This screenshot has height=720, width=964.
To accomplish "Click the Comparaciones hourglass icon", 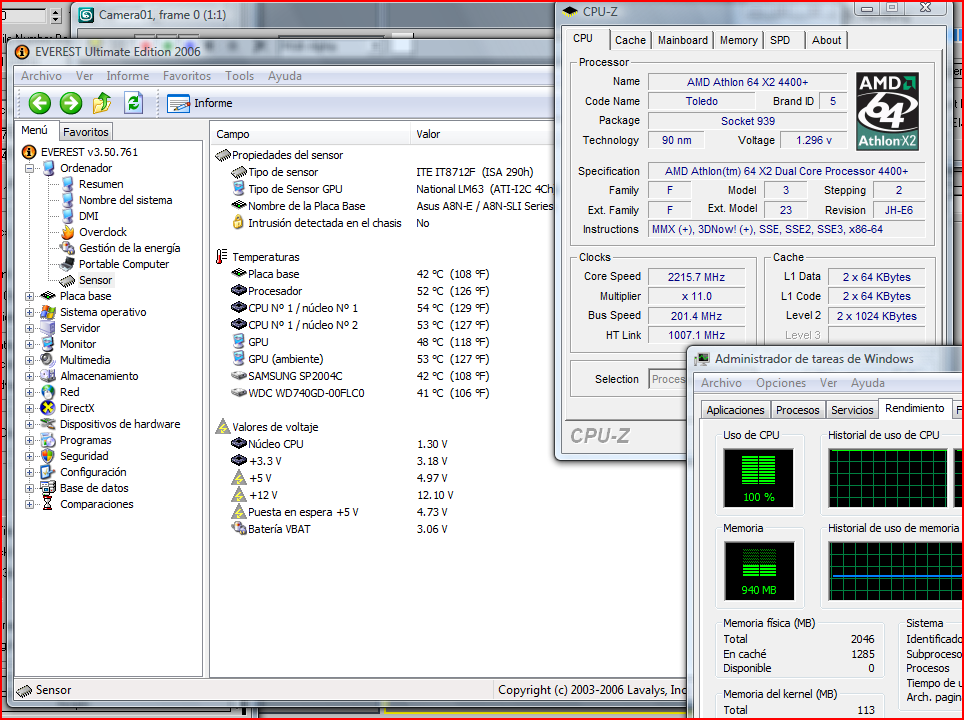I will [47, 504].
